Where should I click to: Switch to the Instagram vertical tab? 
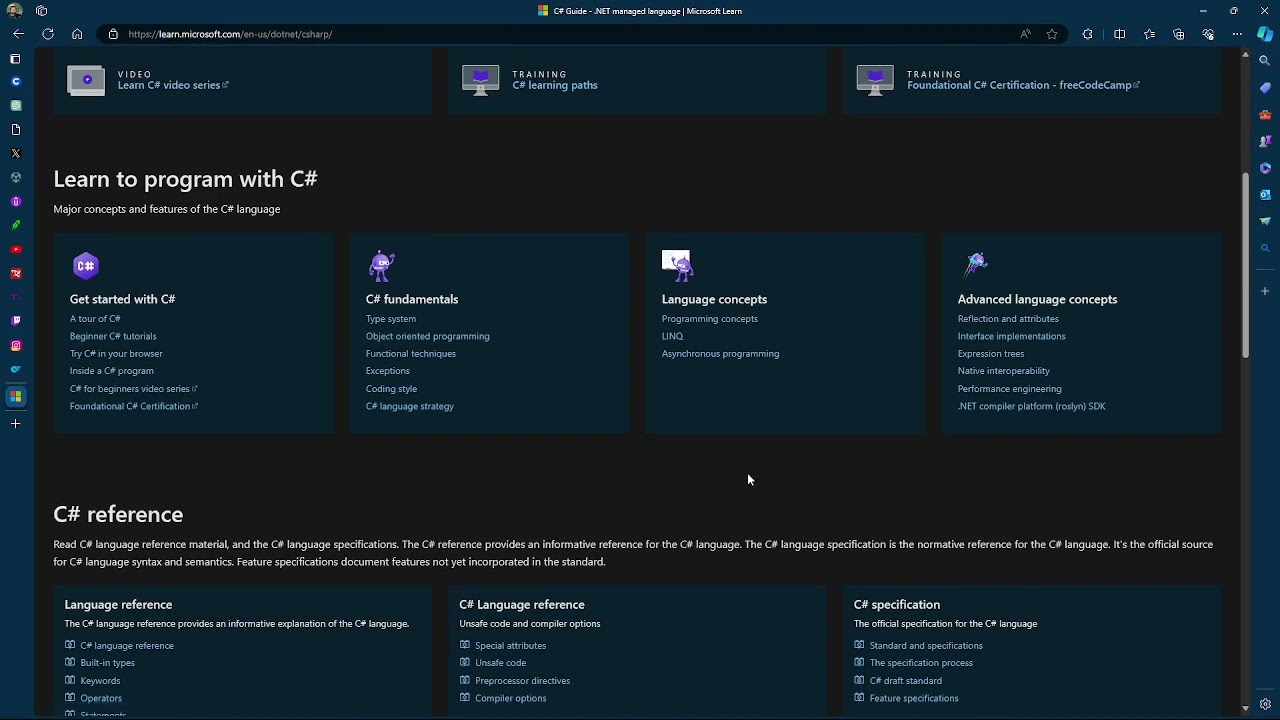[x=15, y=345]
